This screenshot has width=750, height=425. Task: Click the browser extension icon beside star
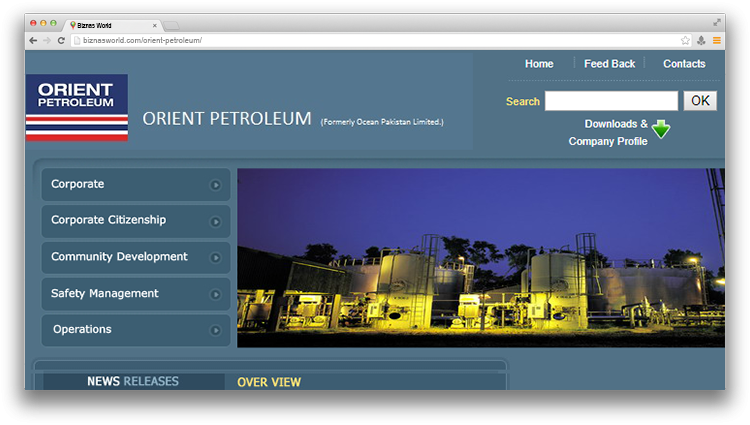[701, 40]
